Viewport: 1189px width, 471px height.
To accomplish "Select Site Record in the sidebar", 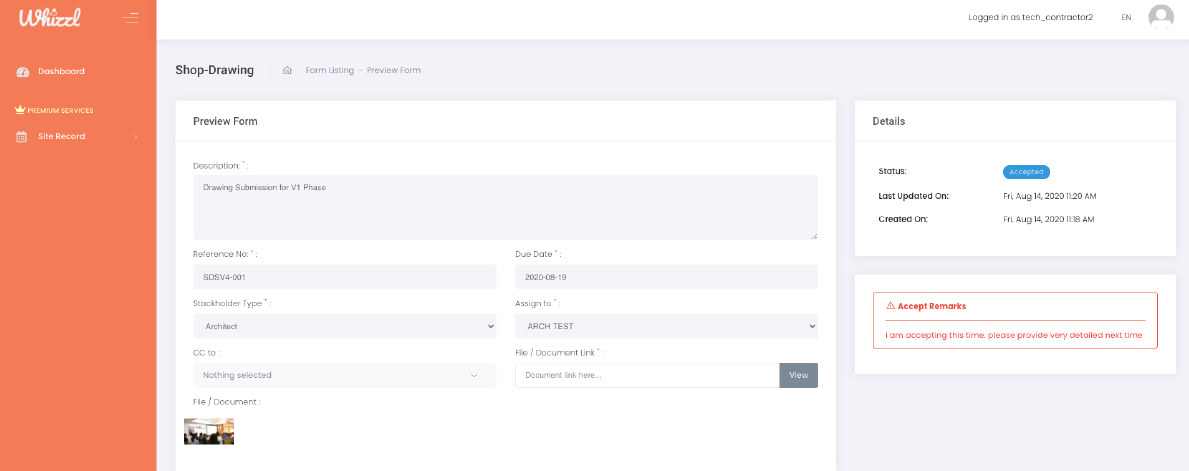I will tap(61, 137).
